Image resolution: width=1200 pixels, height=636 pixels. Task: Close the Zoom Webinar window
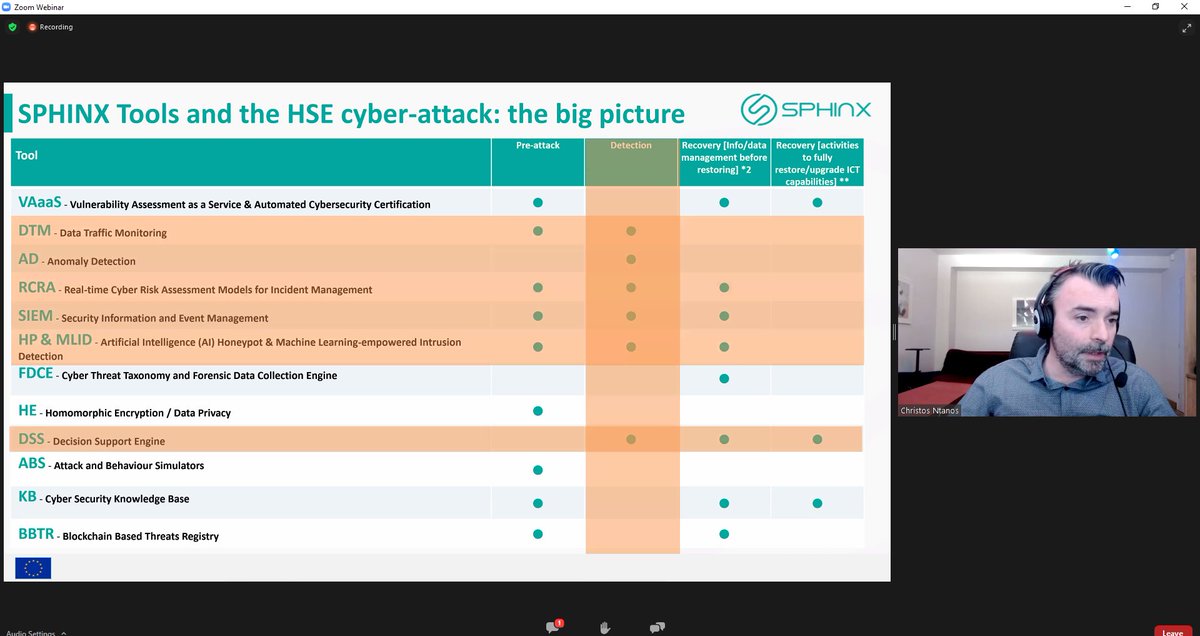point(1184,6)
